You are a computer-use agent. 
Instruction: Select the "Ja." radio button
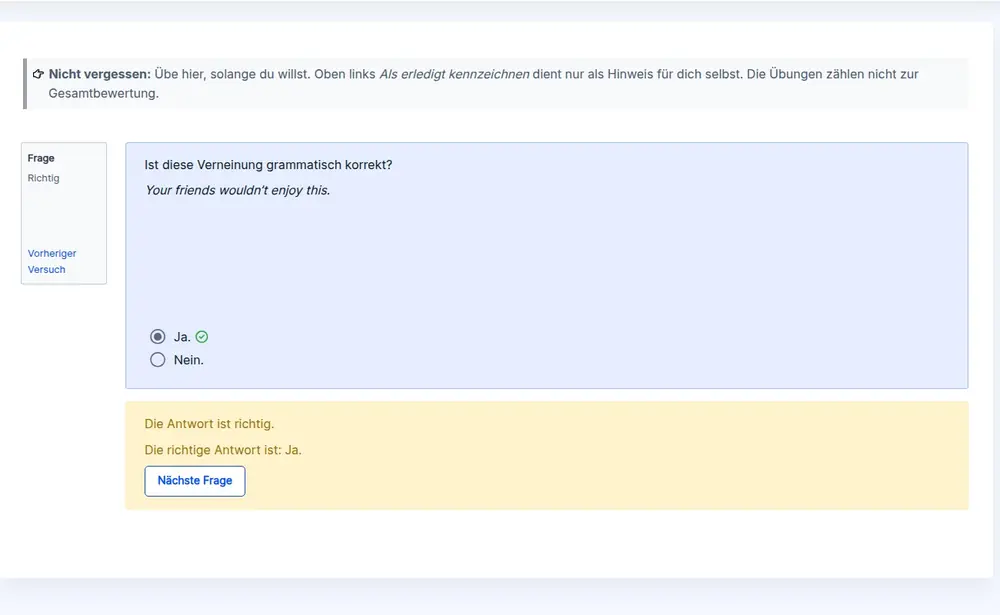(x=157, y=337)
